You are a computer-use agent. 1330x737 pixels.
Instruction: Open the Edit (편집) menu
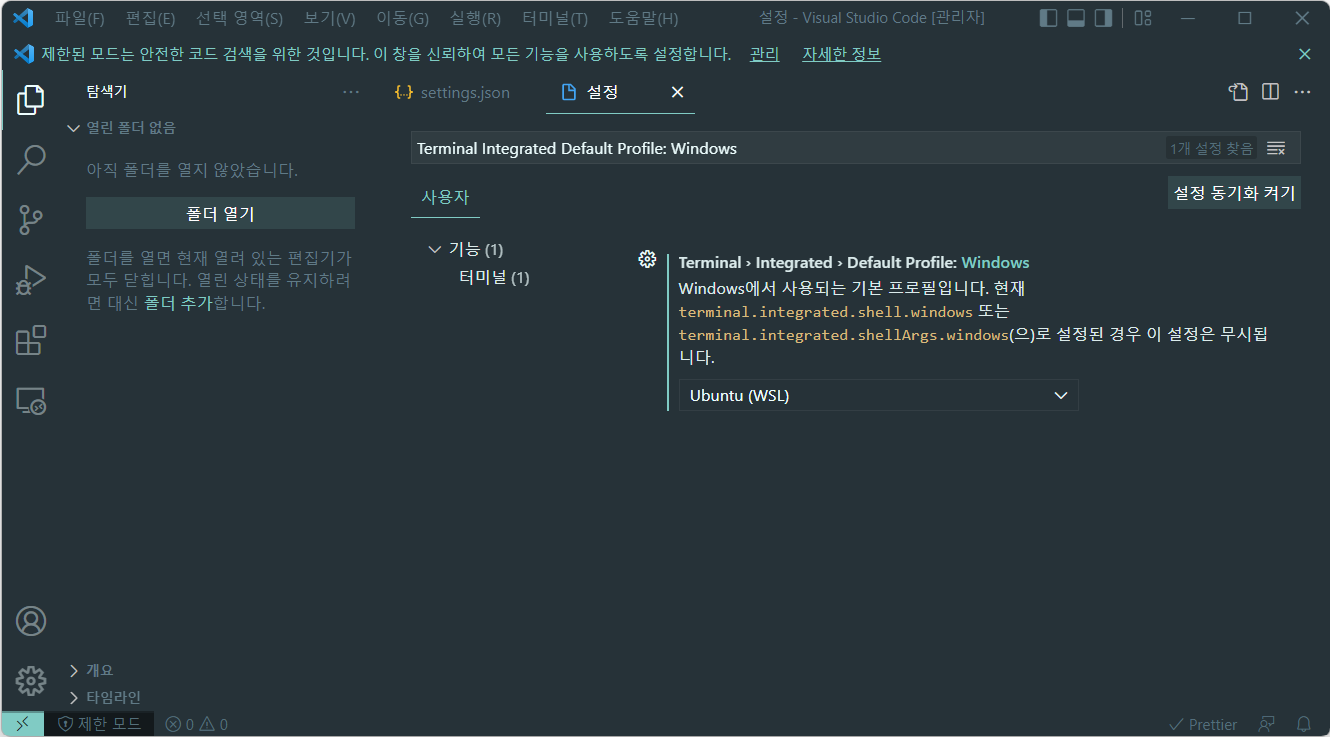pyautogui.click(x=151, y=18)
